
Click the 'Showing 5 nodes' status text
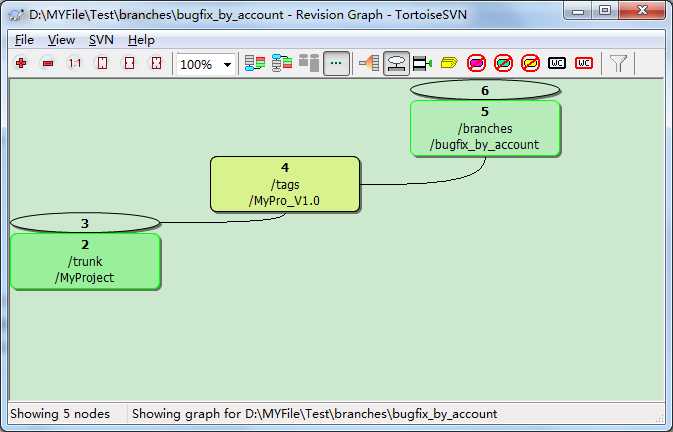pyautogui.click(x=60, y=414)
